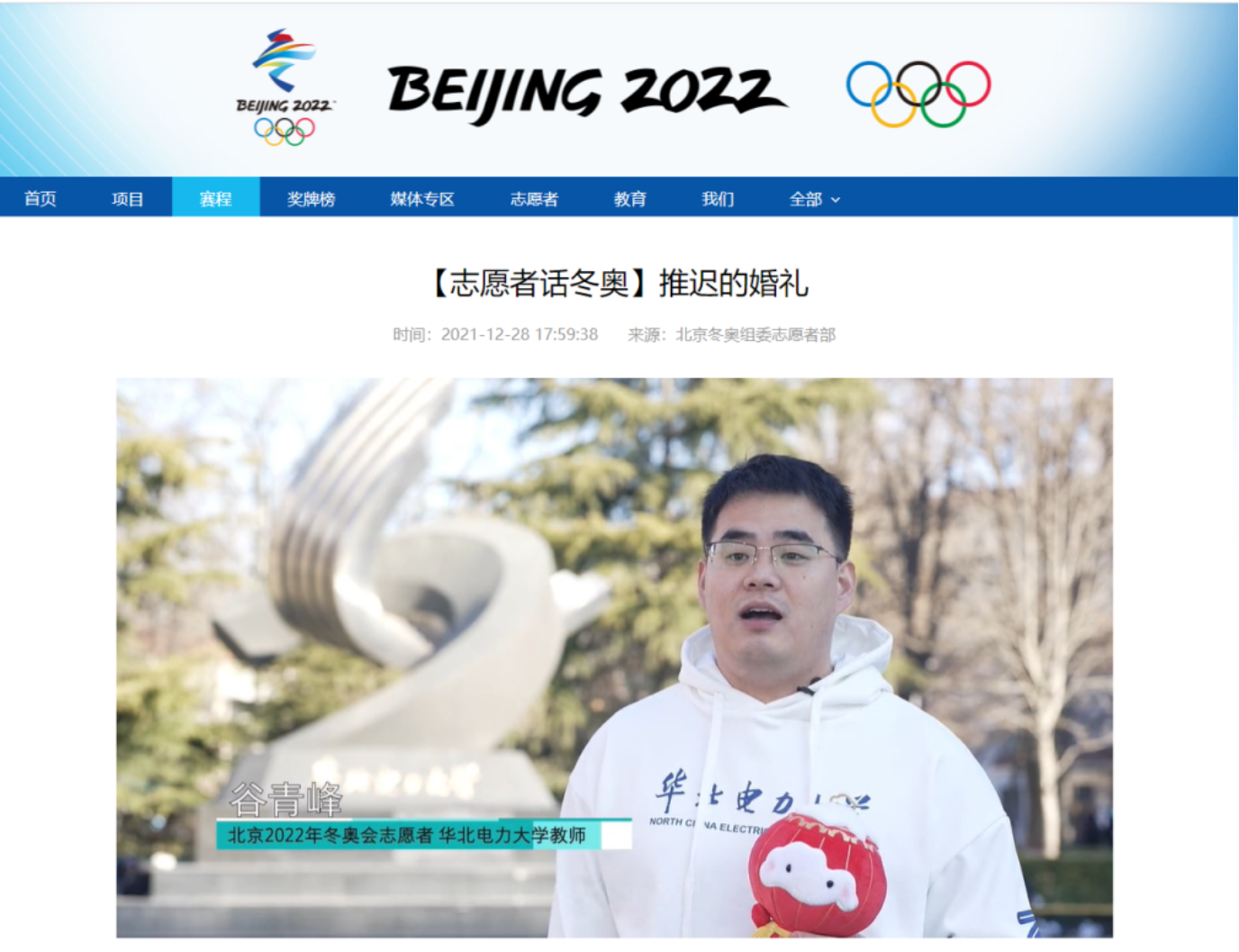Screen dimensions: 1239x952
Task: Click the video image of the volunteer
Action: (x=614, y=657)
